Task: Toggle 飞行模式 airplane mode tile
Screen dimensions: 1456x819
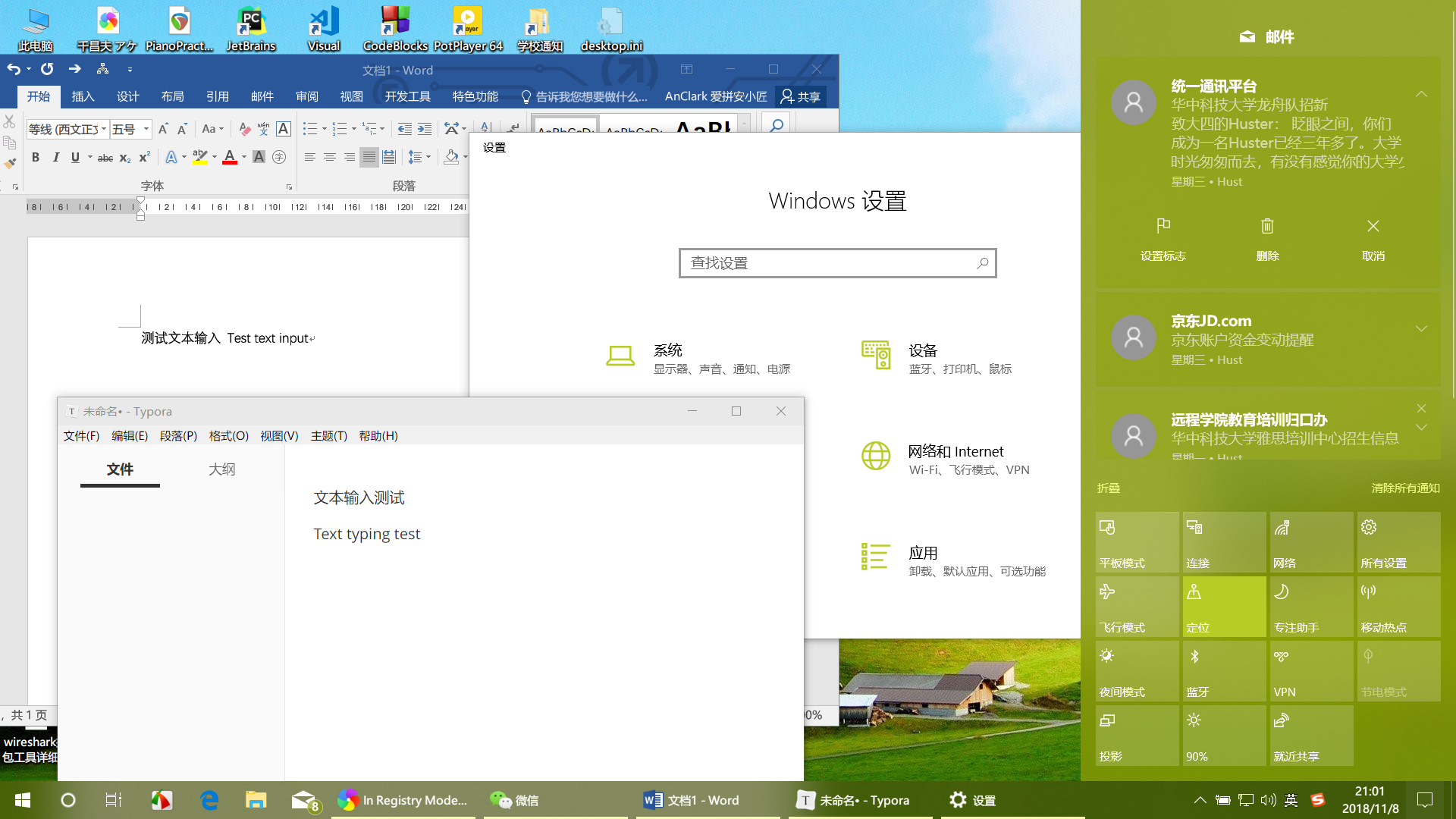Action: pyautogui.click(x=1137, y=607)
